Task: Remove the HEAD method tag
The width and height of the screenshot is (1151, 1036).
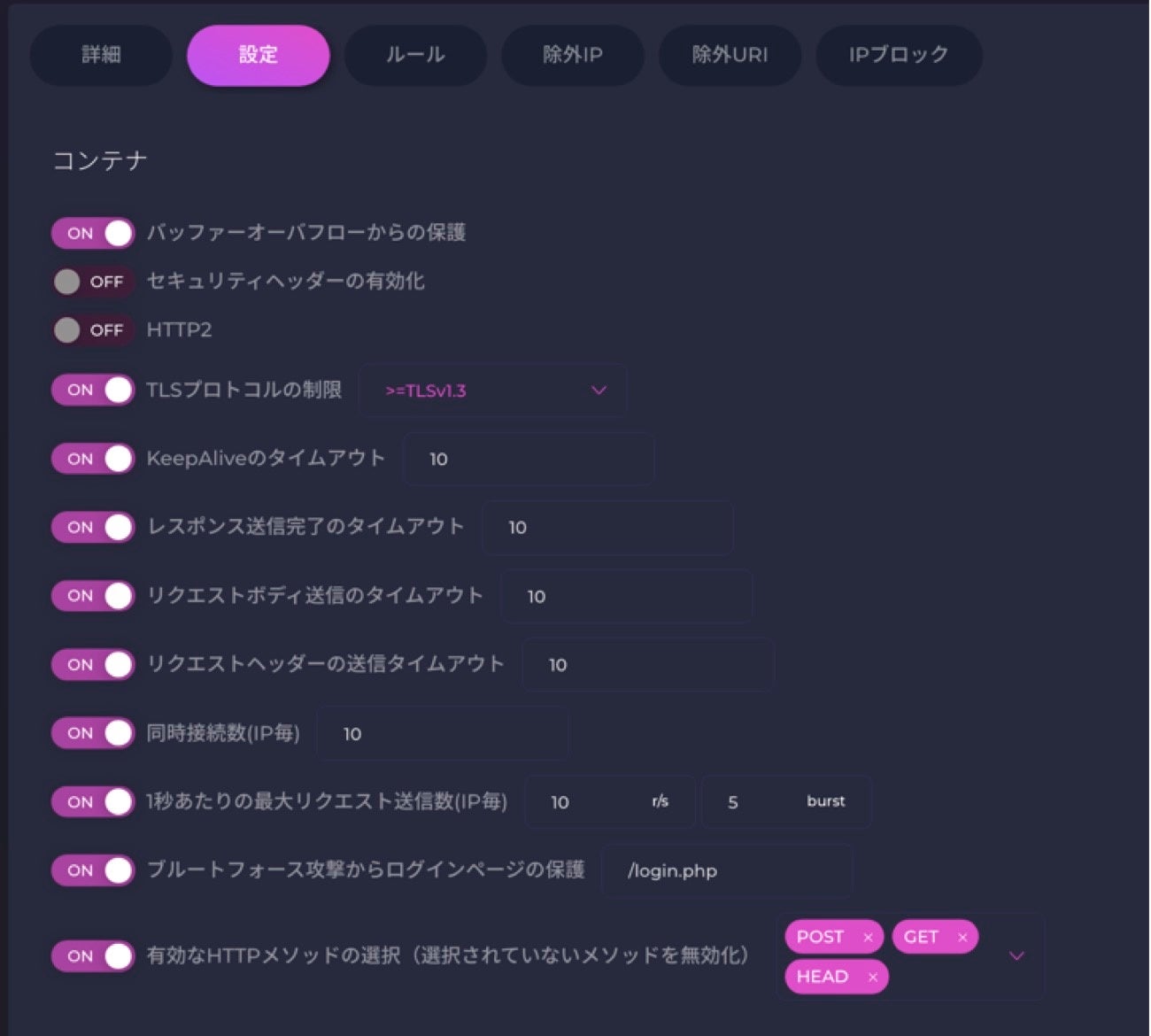Action: [x=873, y=978]
